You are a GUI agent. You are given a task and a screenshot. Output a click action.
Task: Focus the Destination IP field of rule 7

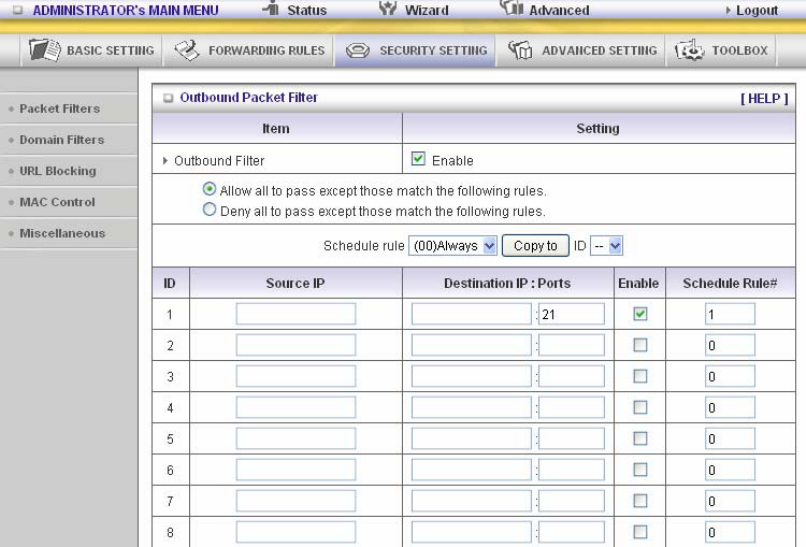(x=471, y=501)
